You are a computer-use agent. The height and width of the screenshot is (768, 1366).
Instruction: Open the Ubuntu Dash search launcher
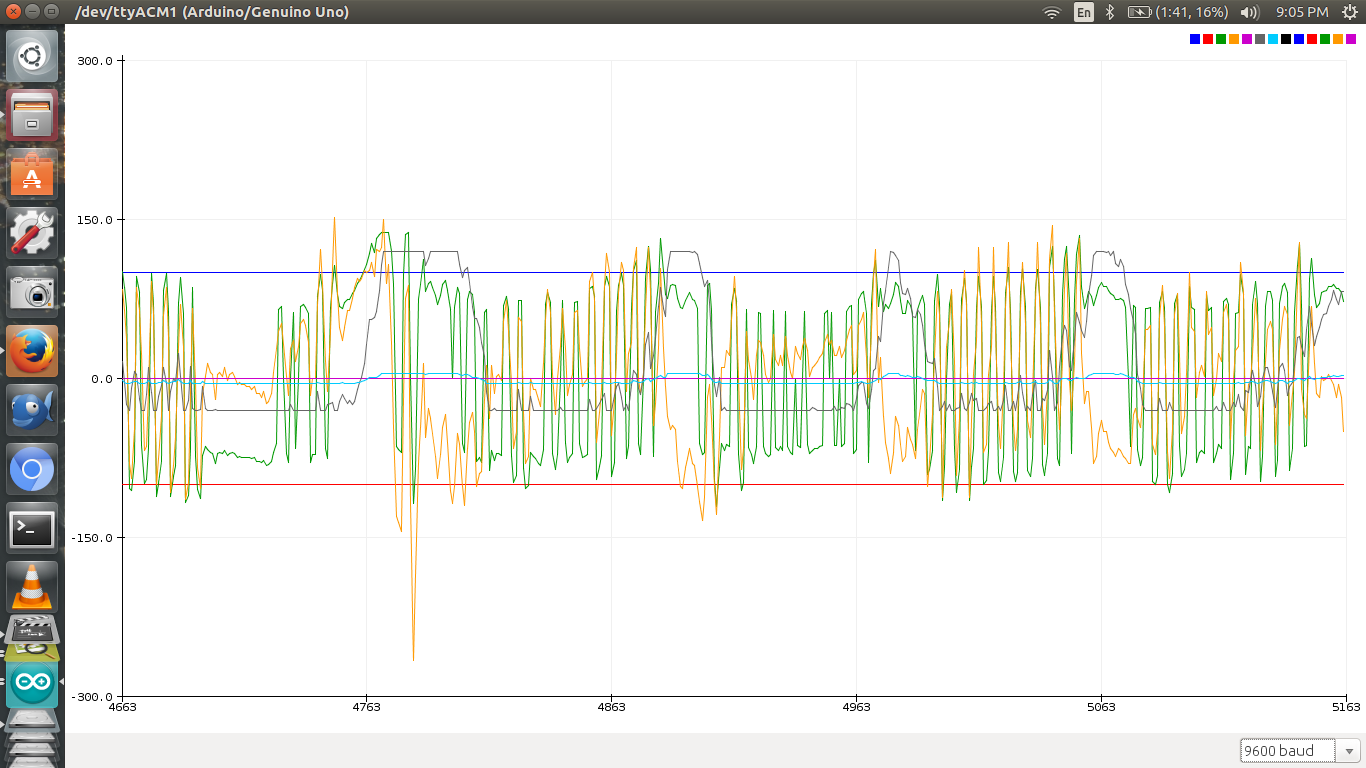click(32, 56)
